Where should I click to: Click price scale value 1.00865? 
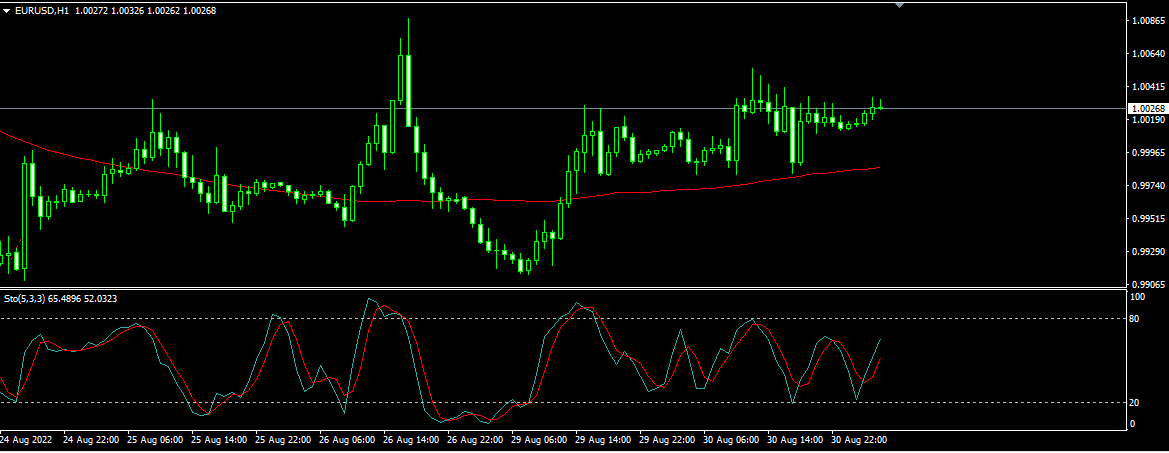click(1148, 21)
